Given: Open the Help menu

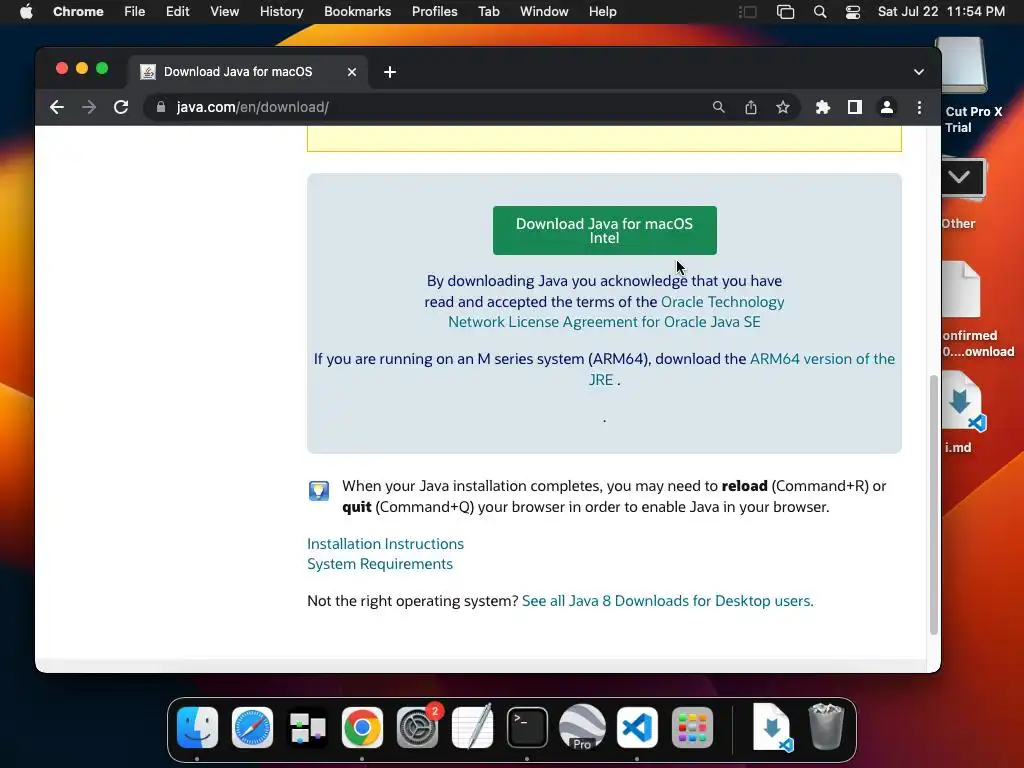Looking at the screenshot, I should [602, 12].
